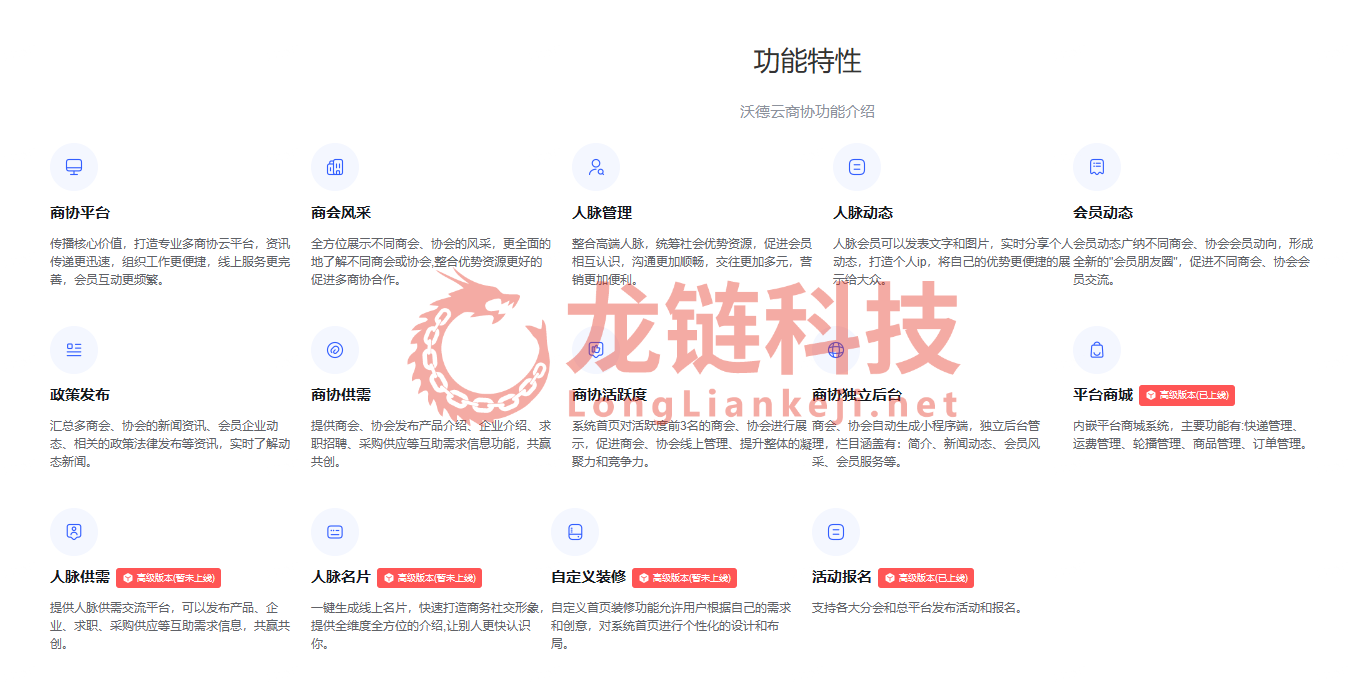
Task: Select the description starting 汇总多商会
Action: (x=170, y=444)
